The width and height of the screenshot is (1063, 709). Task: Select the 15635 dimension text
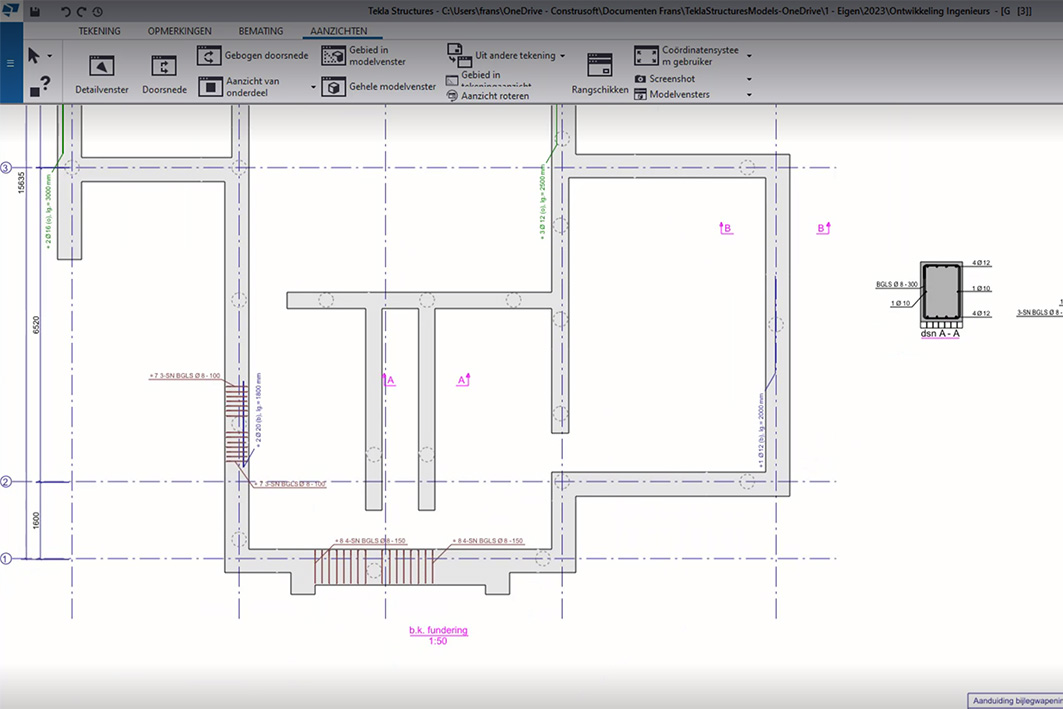tap(21, 182)
